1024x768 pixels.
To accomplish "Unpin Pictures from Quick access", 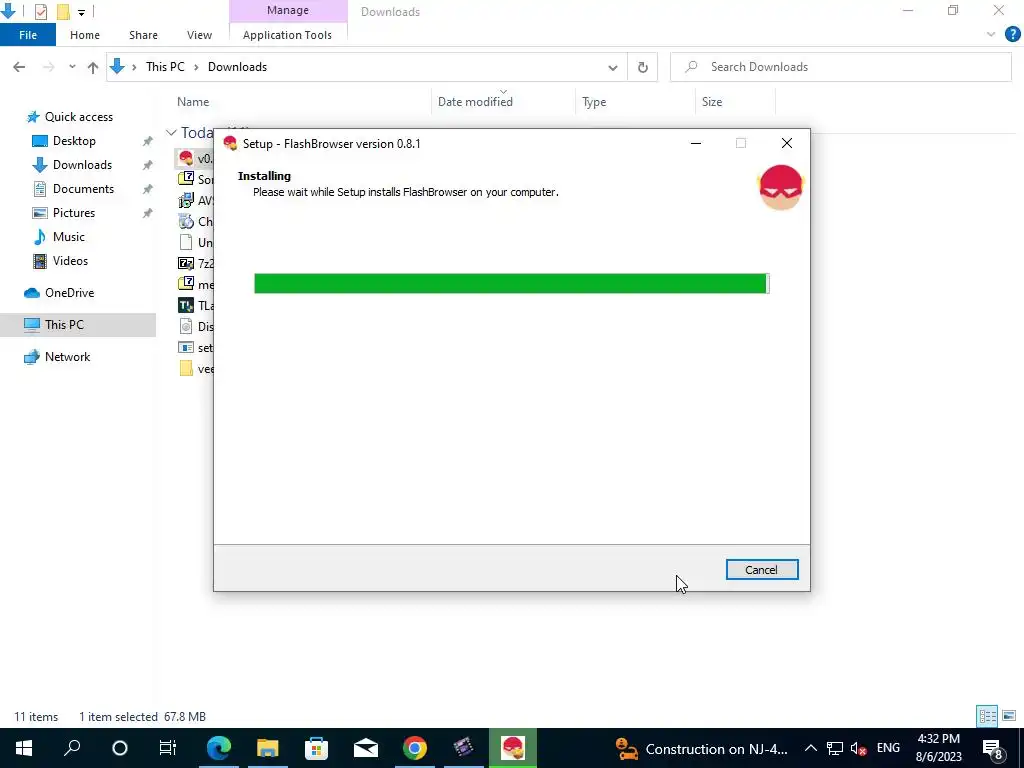I will coord(148,213).
